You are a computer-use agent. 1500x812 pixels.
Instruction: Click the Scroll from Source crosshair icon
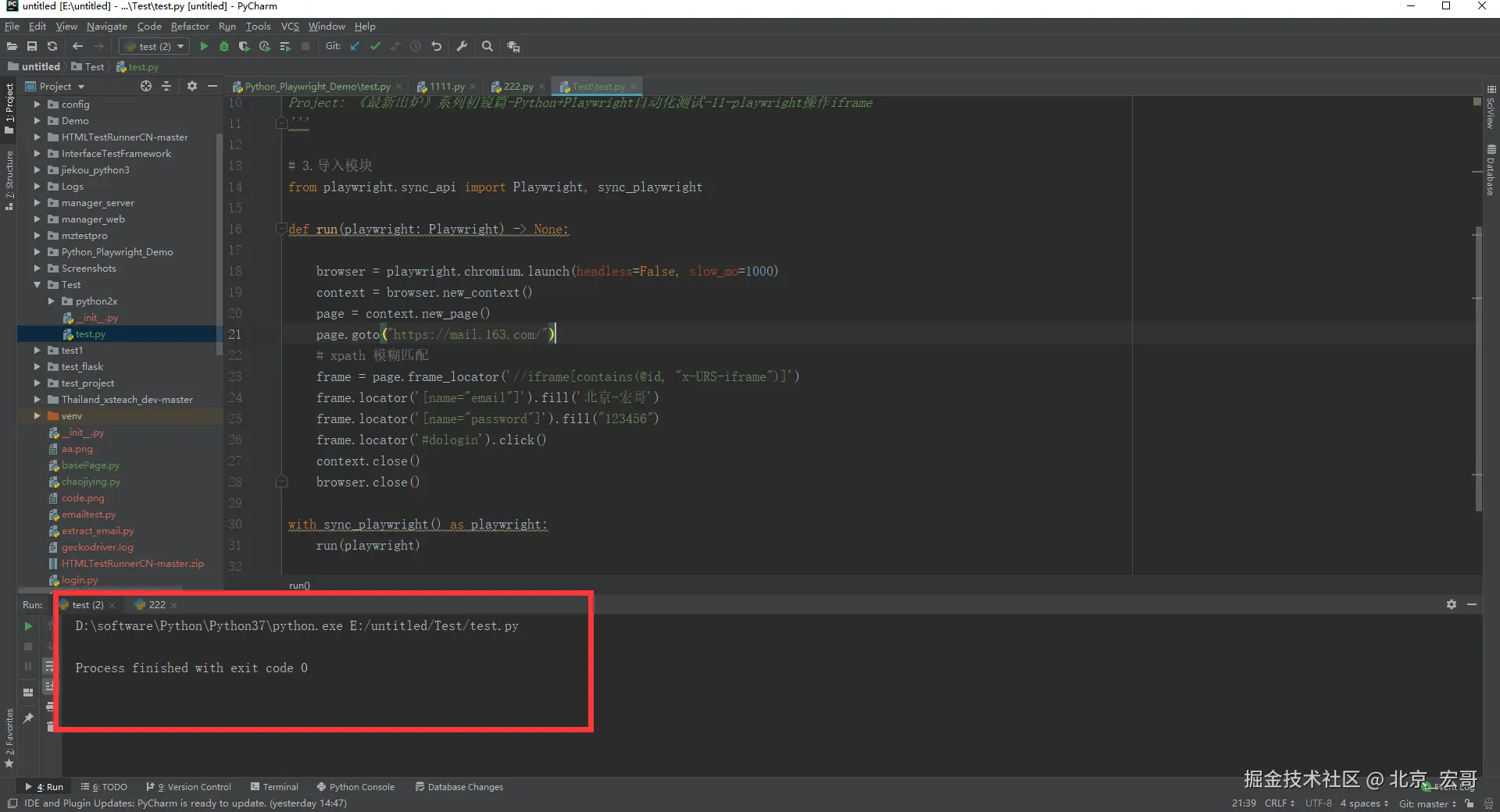[146, 86]
